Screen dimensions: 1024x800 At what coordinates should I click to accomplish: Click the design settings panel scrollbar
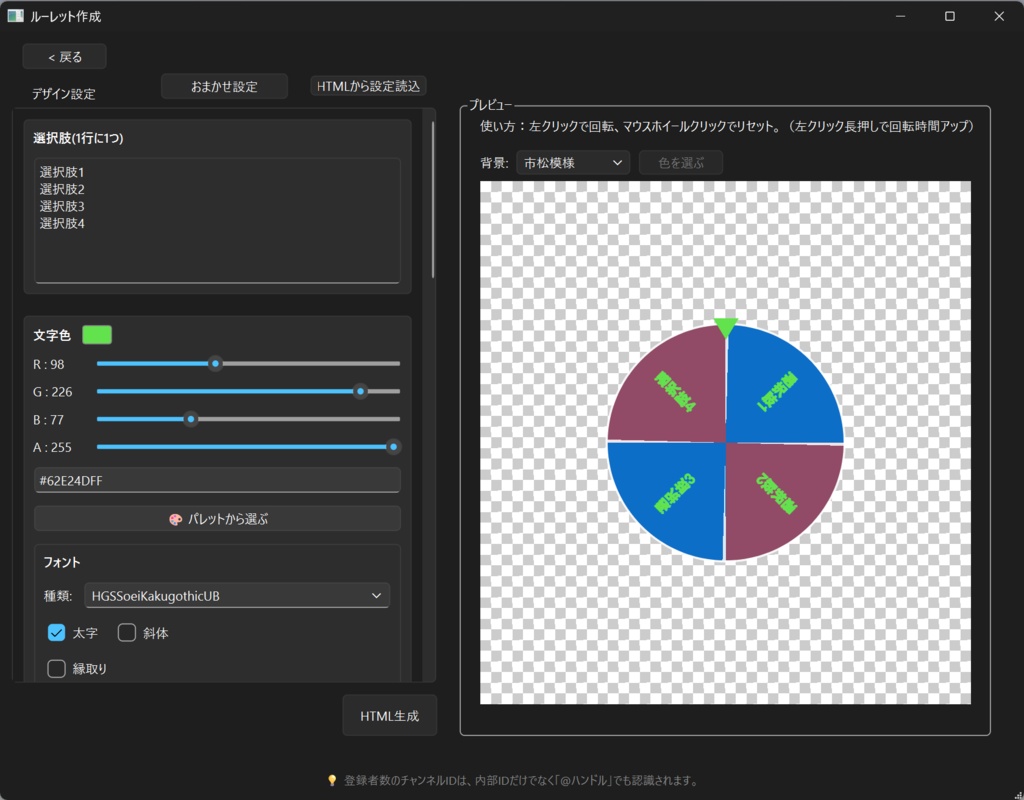click(x=432, y=199)
